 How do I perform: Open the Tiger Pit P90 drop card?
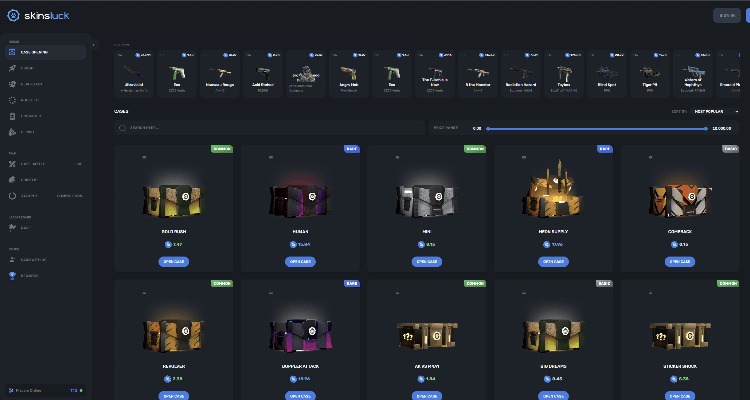click(x=650, y=74)
